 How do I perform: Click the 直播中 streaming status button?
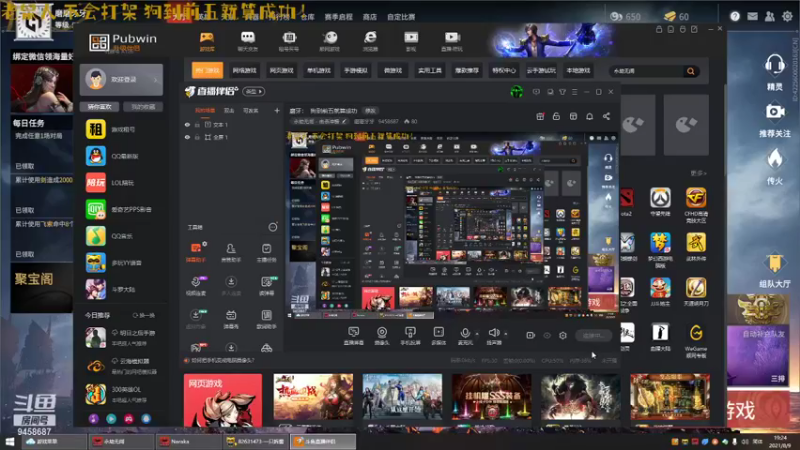click(593, 335)
